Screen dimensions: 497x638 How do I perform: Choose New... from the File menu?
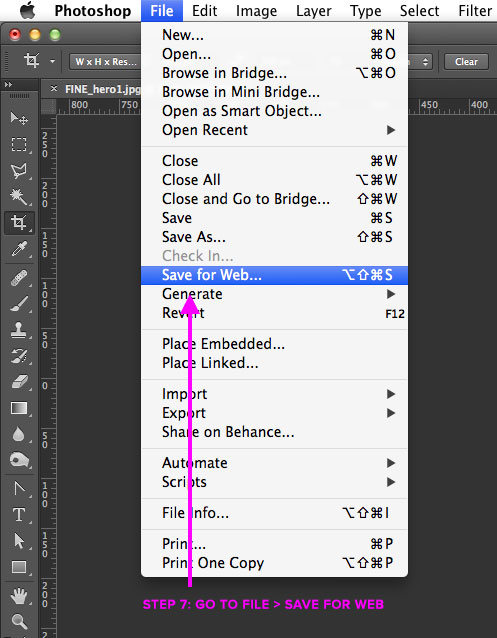[274, 35]
